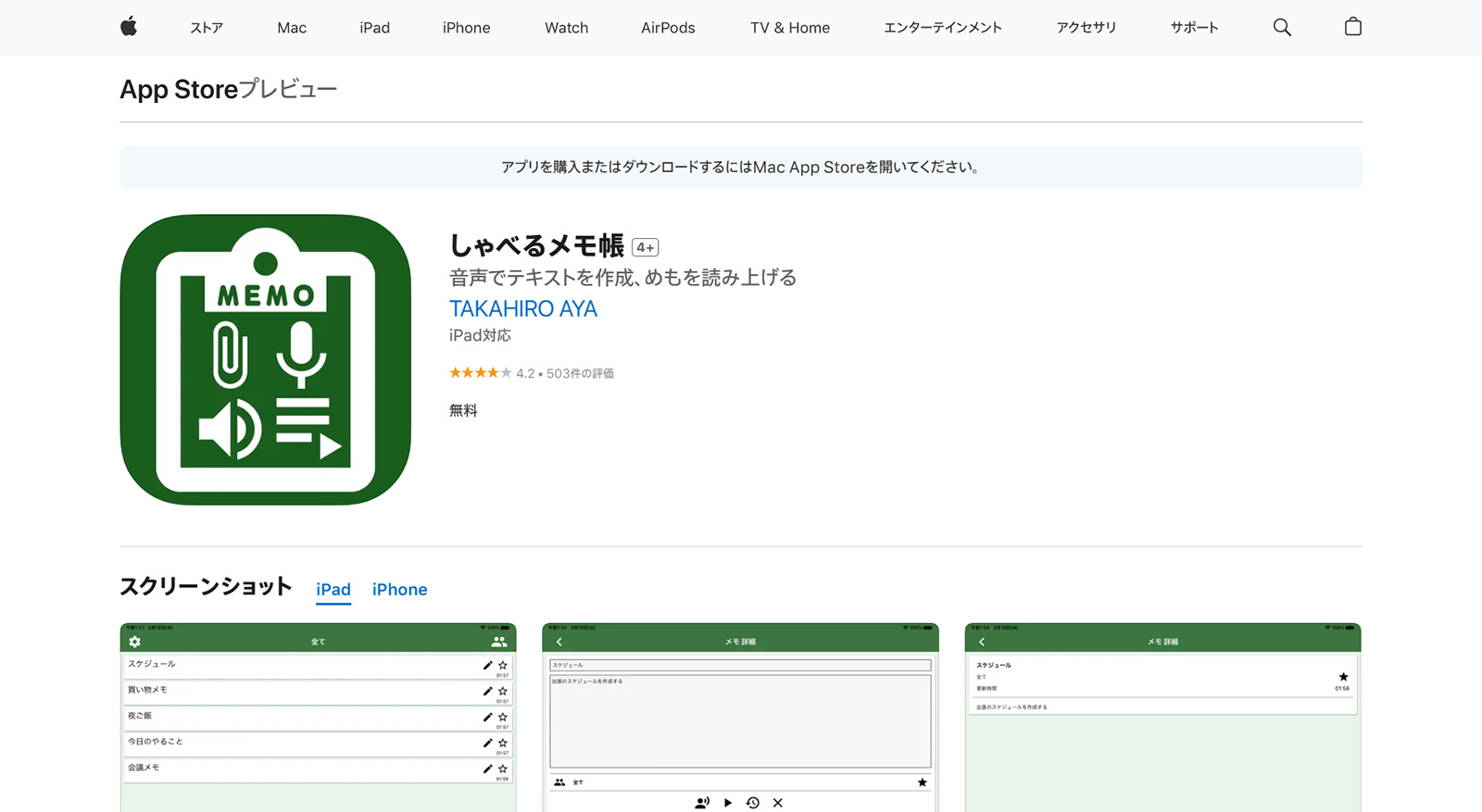This screenshot has height=812, width=1482.
Task: Click the speak icon in second screenshot
Action: 702,803
